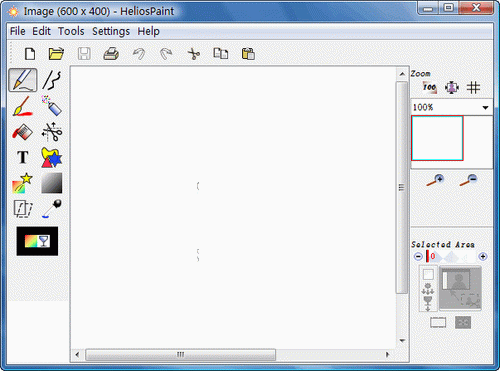Choose the Gradient tool

point(52,183)
